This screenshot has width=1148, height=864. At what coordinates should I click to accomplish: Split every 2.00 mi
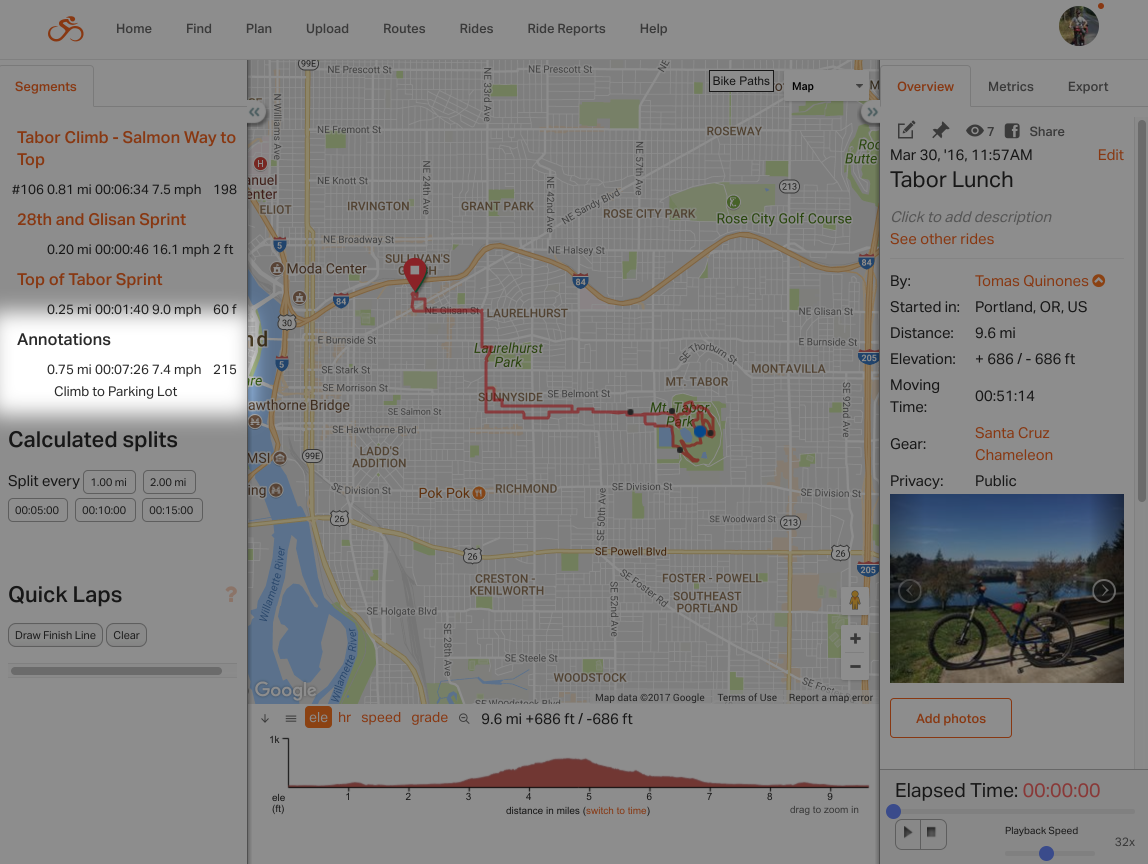pyautogui.click(x=168, y=482)
